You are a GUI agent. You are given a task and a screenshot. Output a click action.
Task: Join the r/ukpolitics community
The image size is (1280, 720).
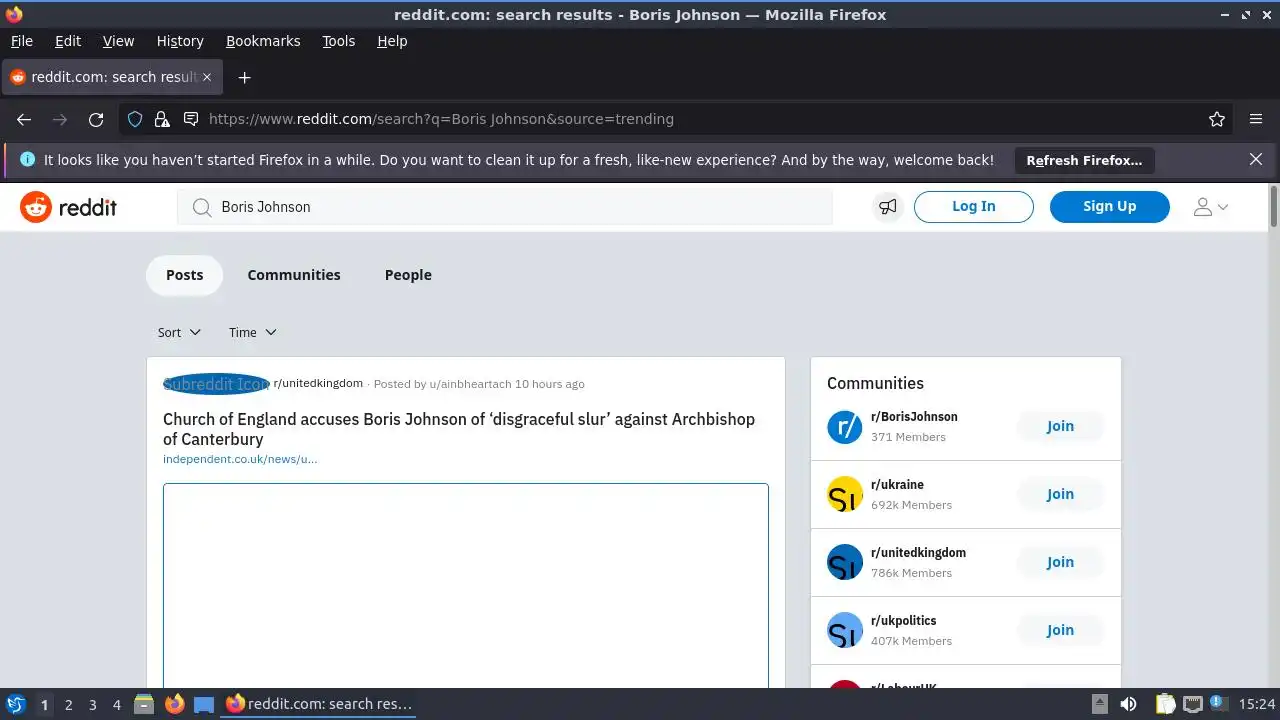pos(1060,630)
